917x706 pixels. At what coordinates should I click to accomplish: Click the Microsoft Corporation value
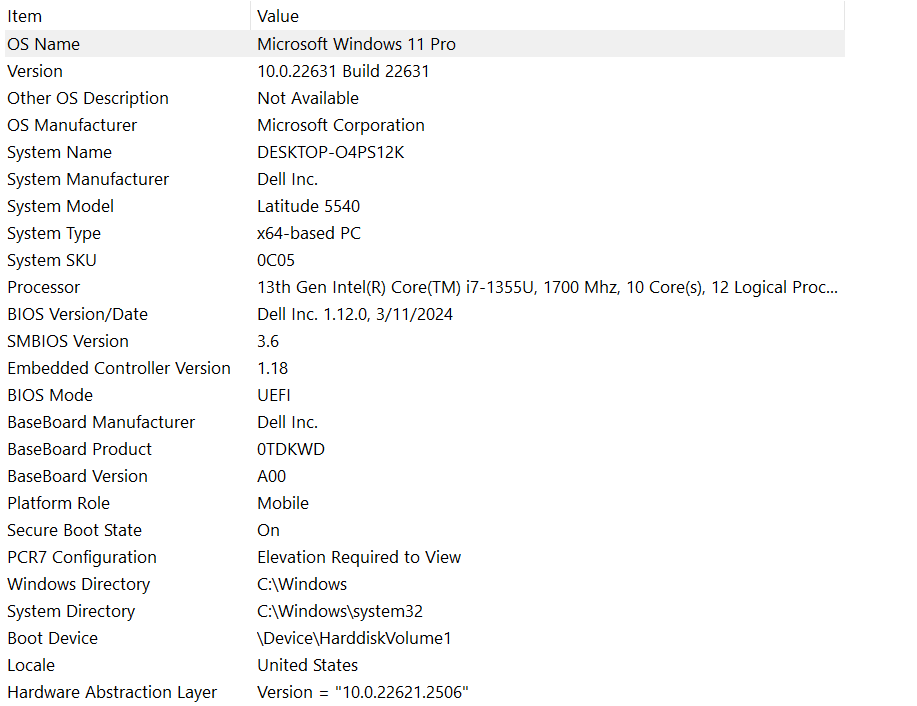click(x=341, y=125)
